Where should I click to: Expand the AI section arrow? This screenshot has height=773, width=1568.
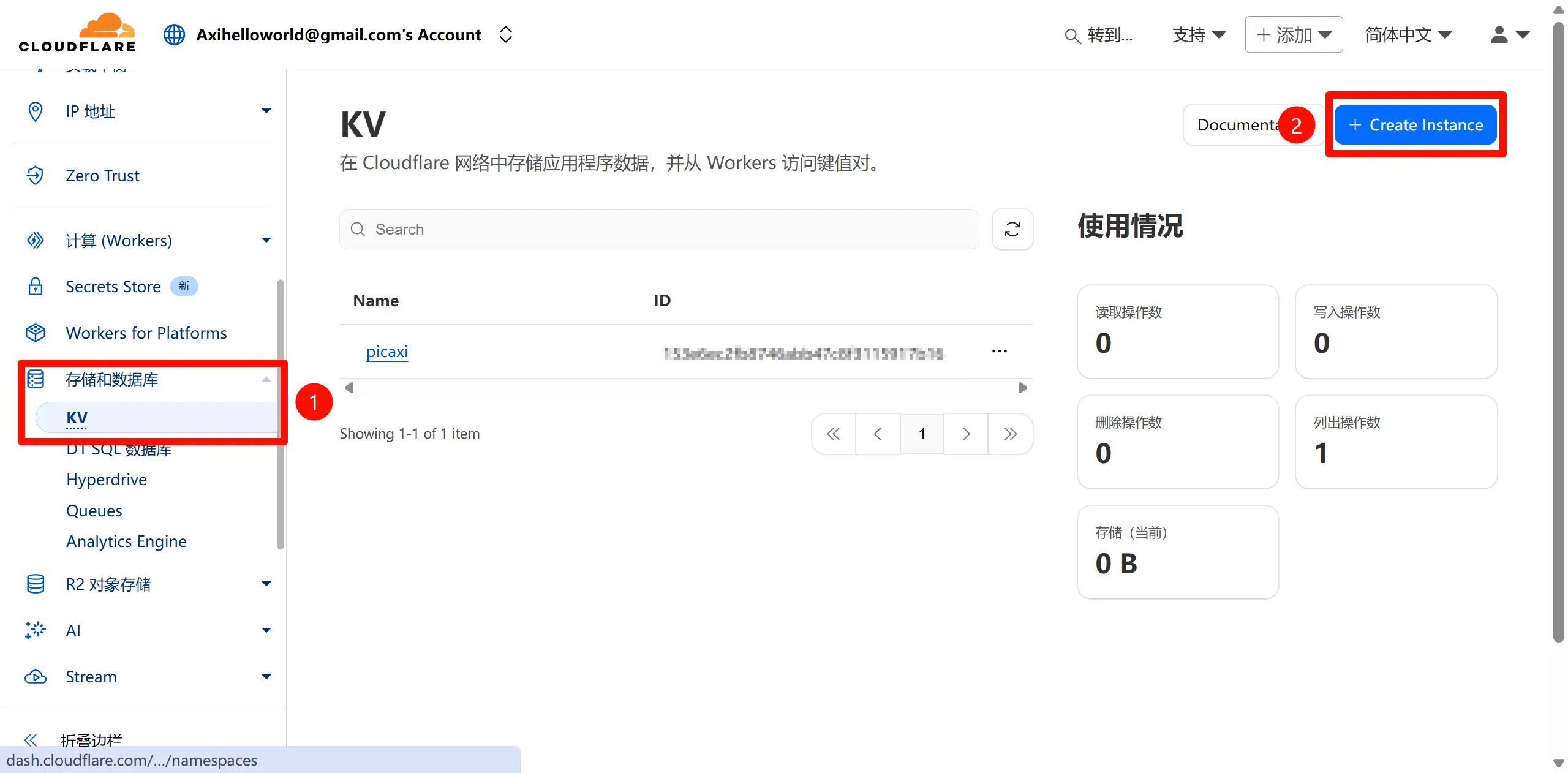click(x=266, y=630)
